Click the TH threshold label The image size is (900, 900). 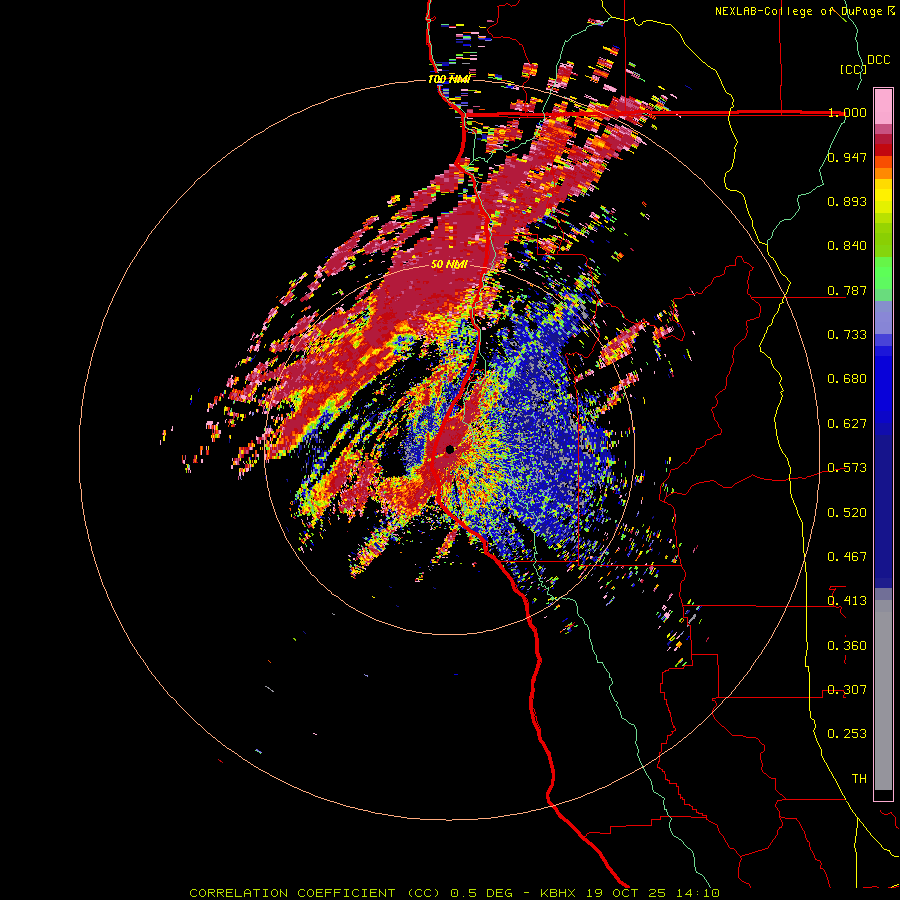(x=859, y=778)
